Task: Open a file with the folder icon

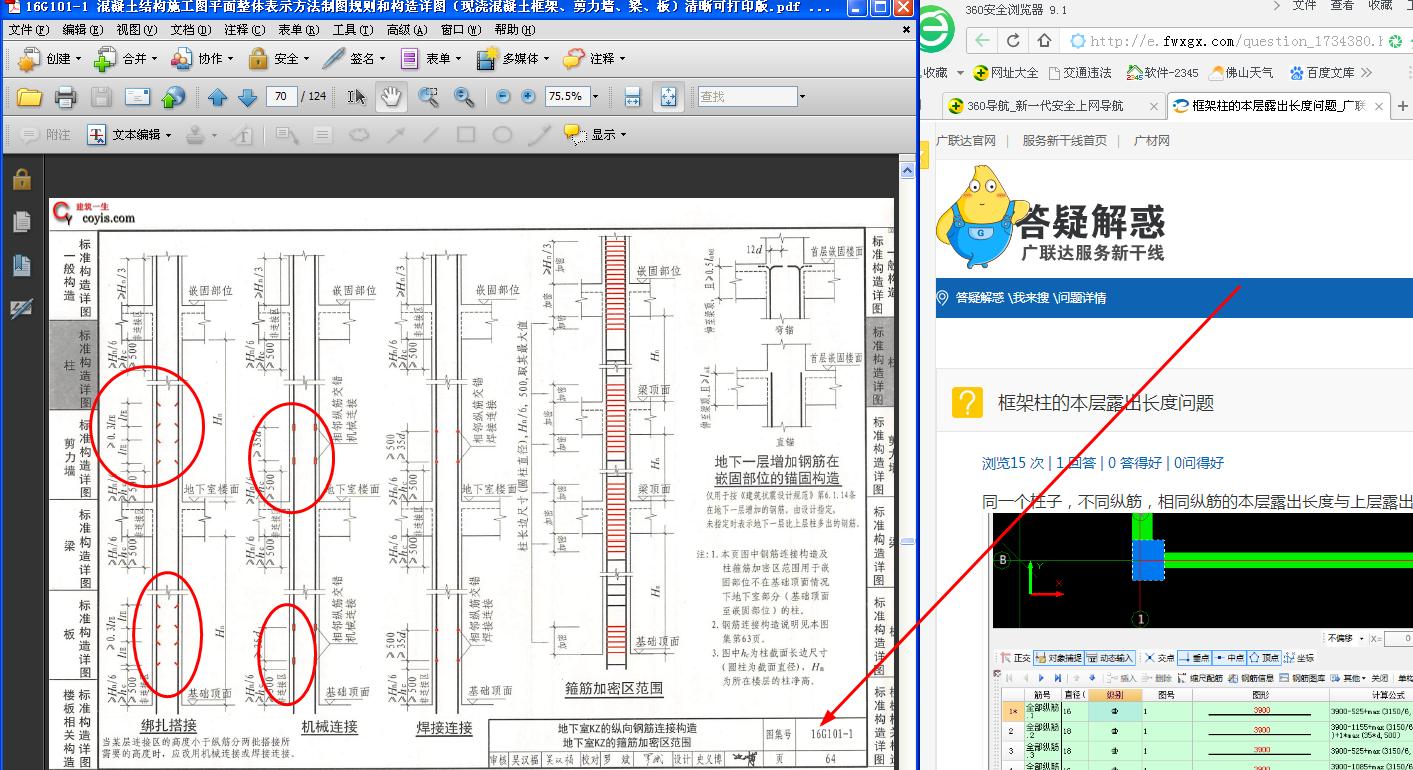Action: pos(29,97)
